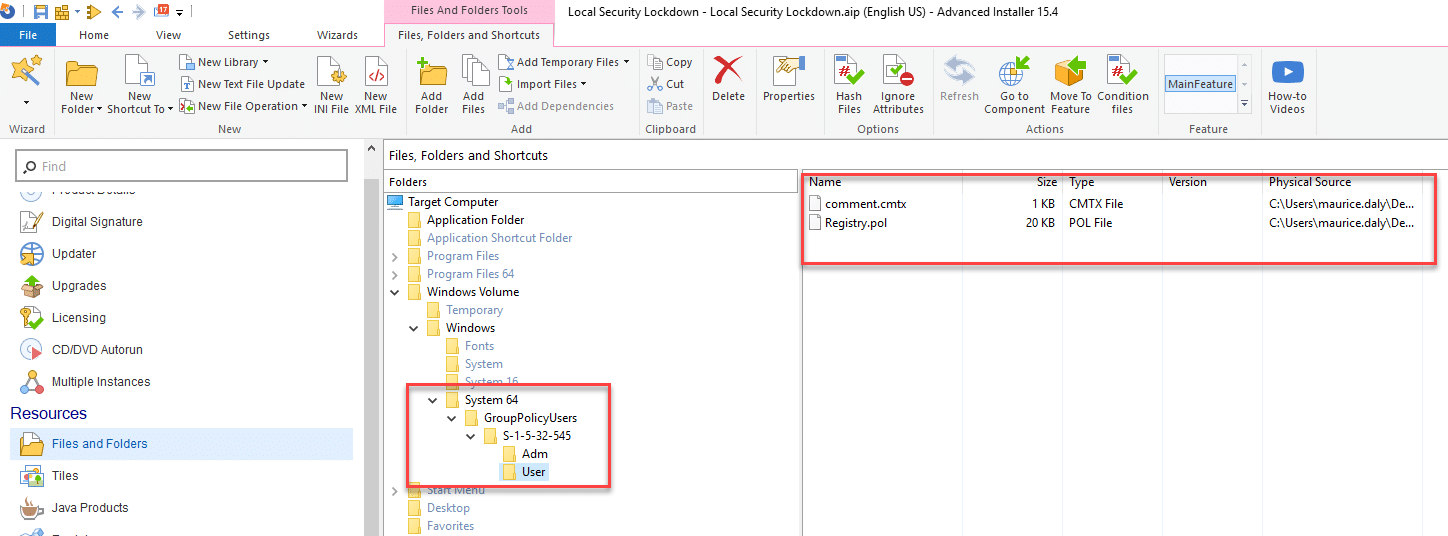Select the Adm folder in tree

click(x=534, y=454)
